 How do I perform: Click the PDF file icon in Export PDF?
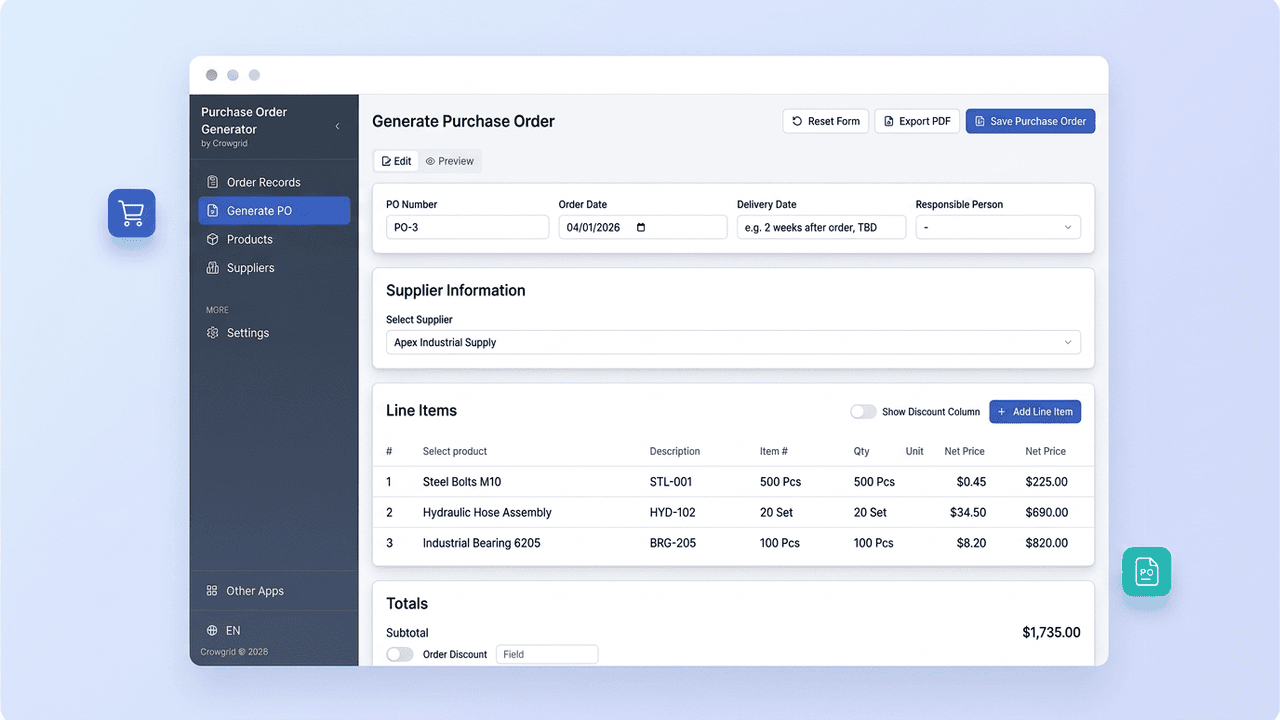pos(888,121)
